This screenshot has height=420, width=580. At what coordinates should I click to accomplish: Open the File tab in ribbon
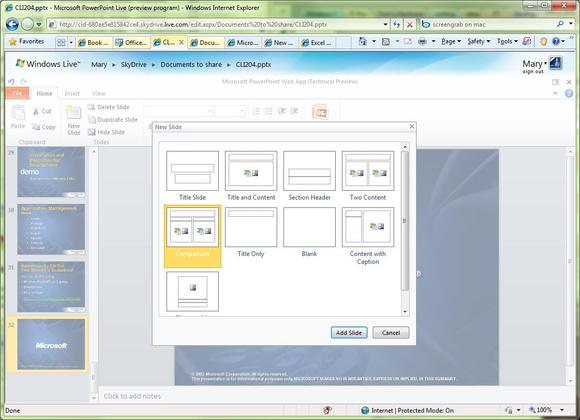click(x=17, y=93)
